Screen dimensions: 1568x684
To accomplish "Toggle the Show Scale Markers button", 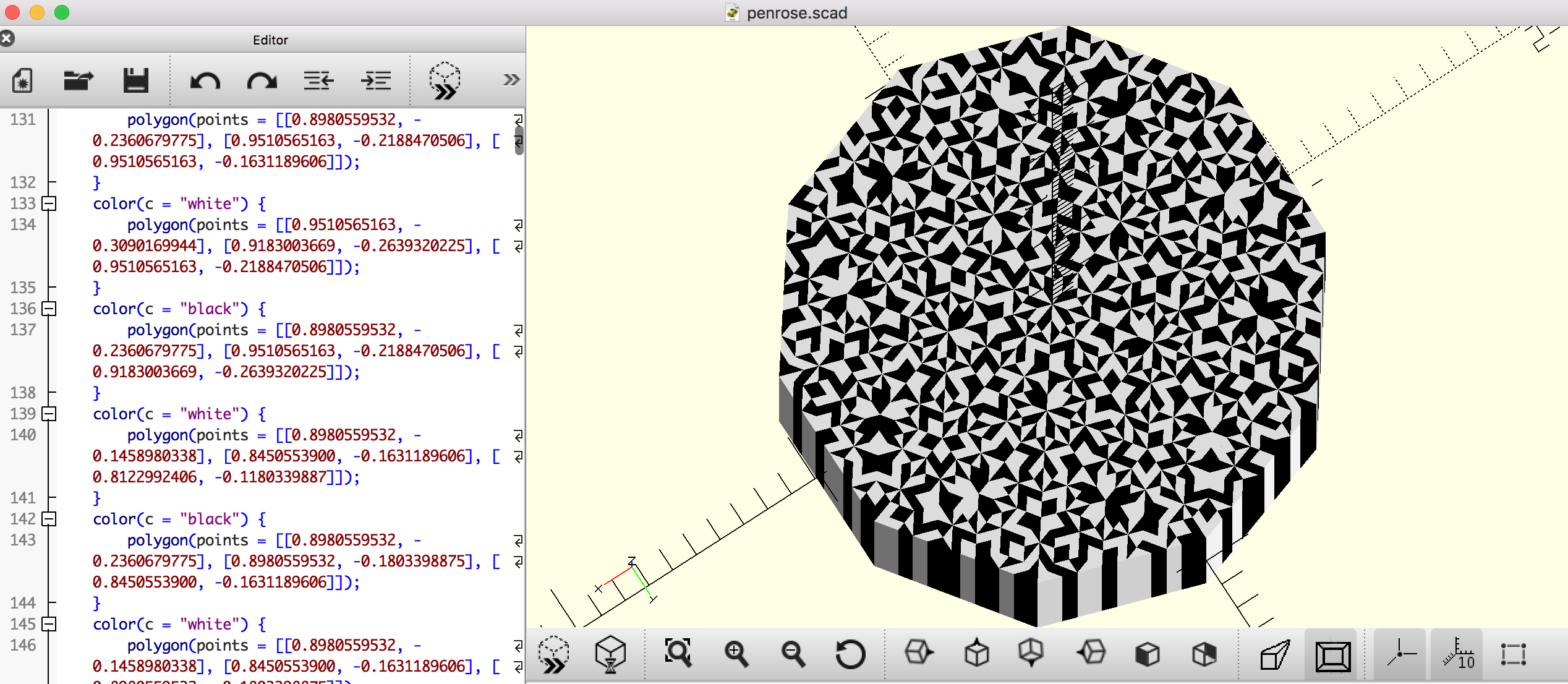I will 1457,654.
